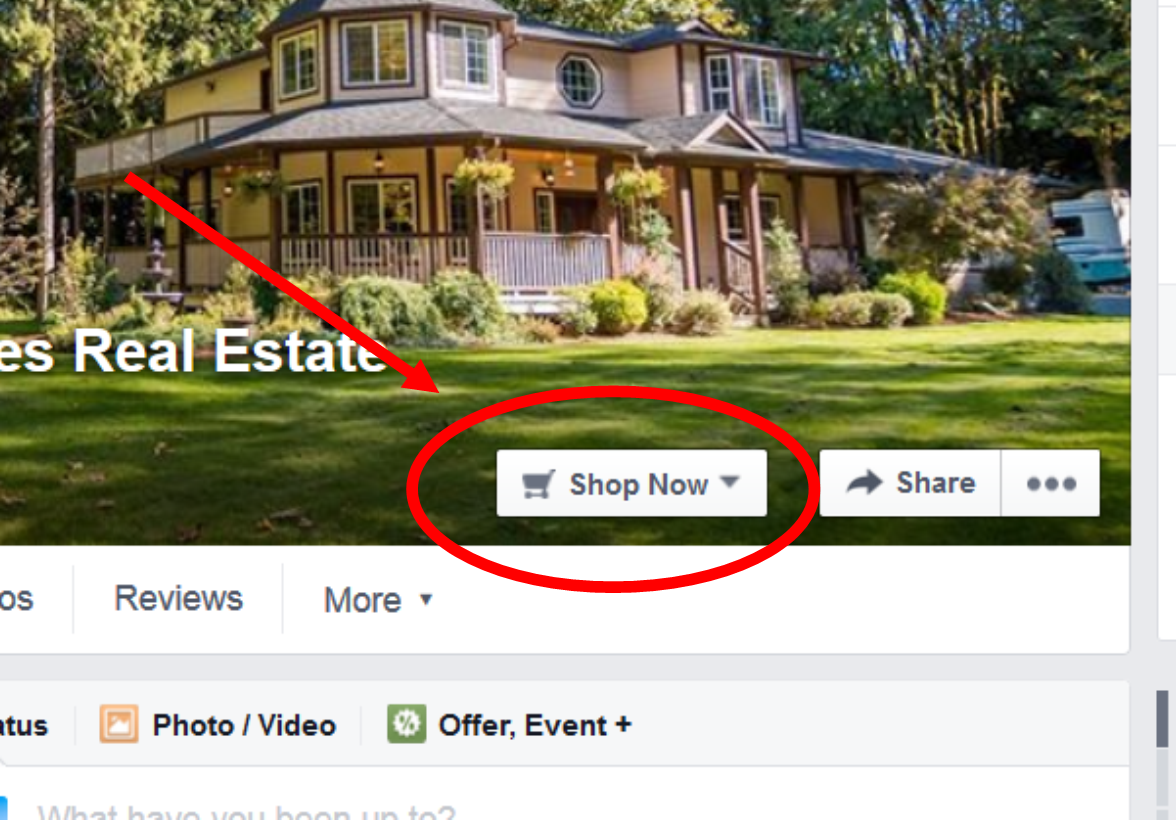The height and width of the screenshot is (820, 1176).
Task: Click the shopping cart icon on Shop Now
Action: (538, 485)
